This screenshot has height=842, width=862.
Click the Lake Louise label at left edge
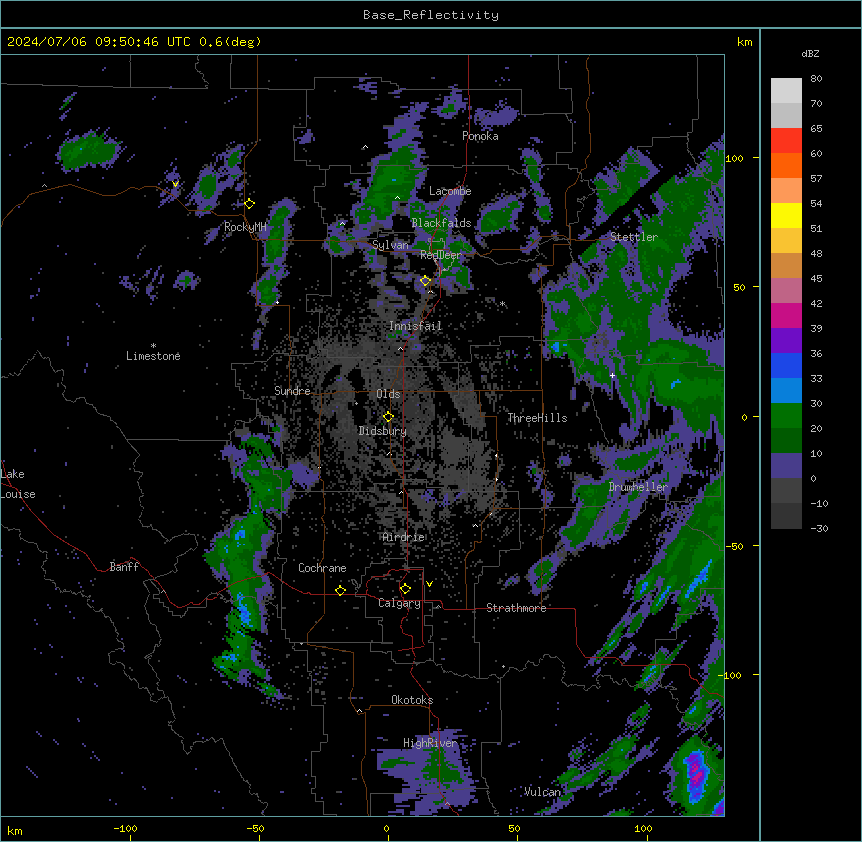click(x=18, y=484)
